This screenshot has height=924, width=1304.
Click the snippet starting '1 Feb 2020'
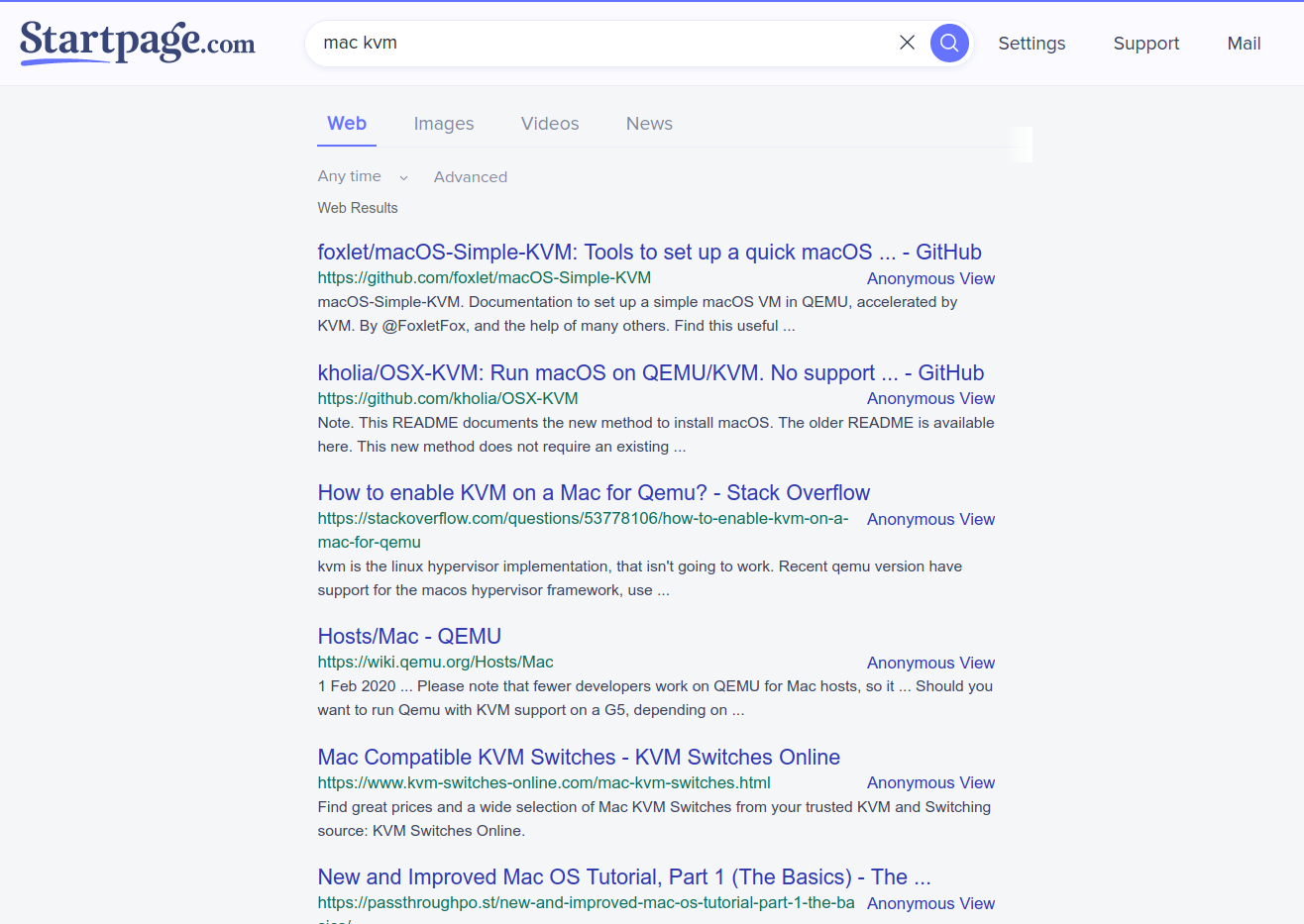point(655,698)
